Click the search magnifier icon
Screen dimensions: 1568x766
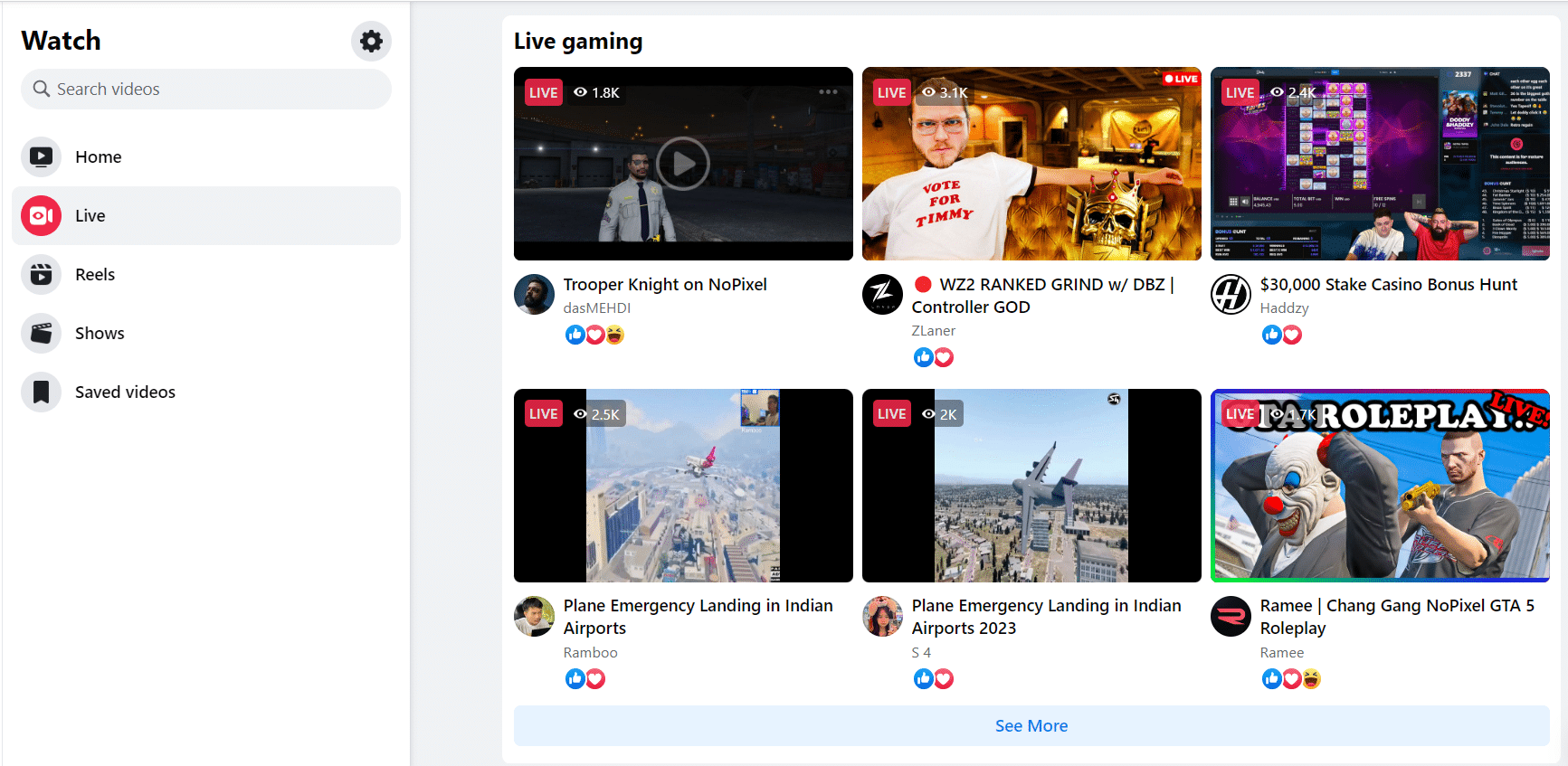click(42, 89)
